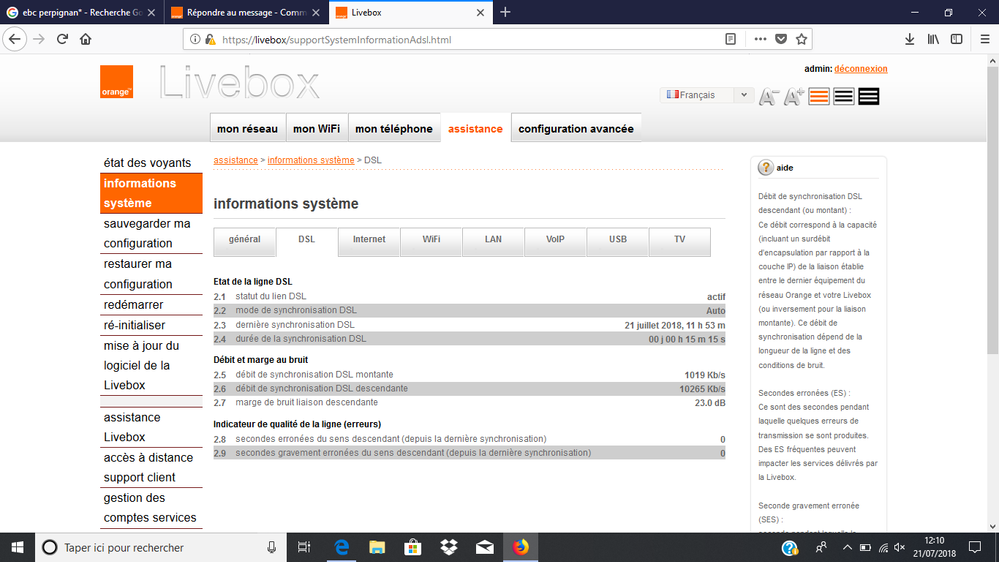This screenshot has width=999, height=562.
Task: Open the Firefox downloads panel
Action: (x=910, y=40)
